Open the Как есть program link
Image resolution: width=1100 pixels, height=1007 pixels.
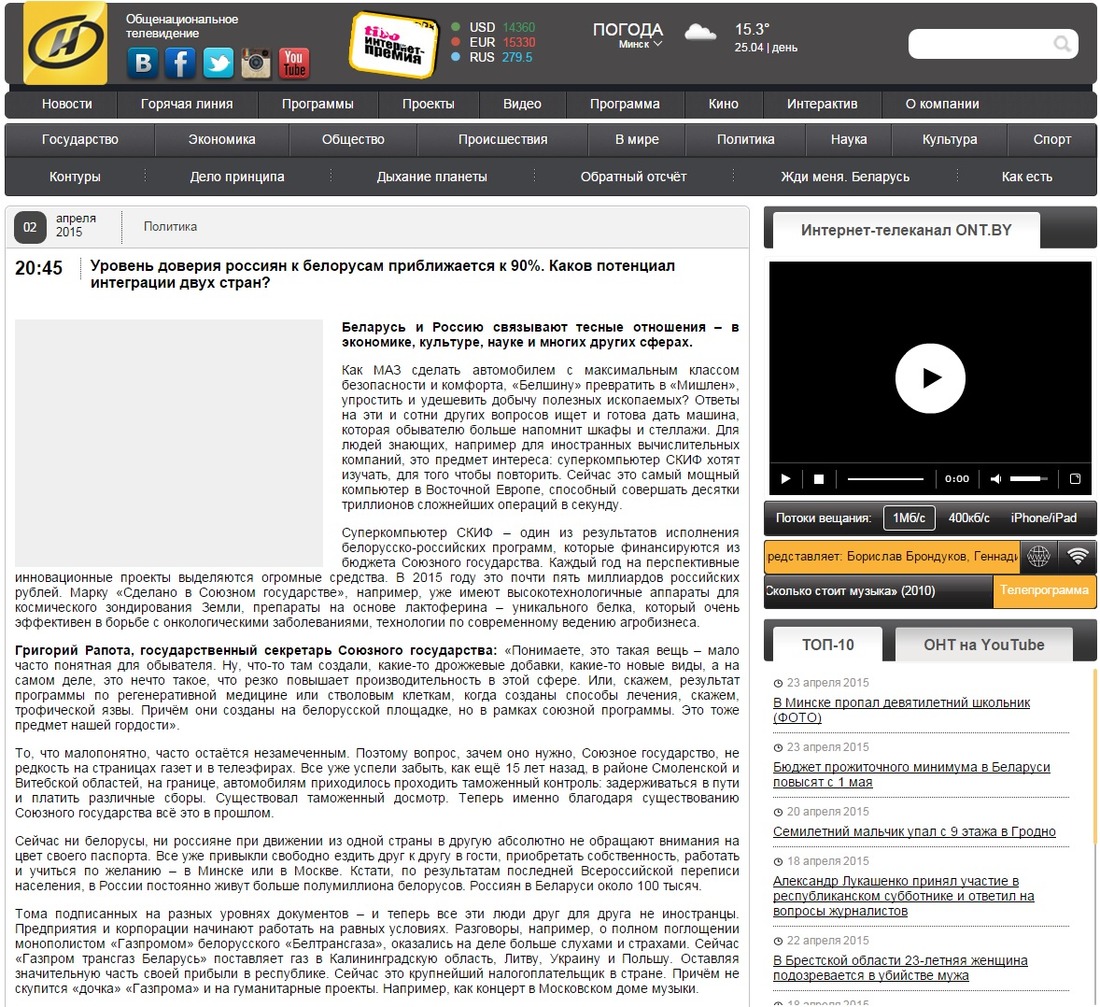(1026, 177)
